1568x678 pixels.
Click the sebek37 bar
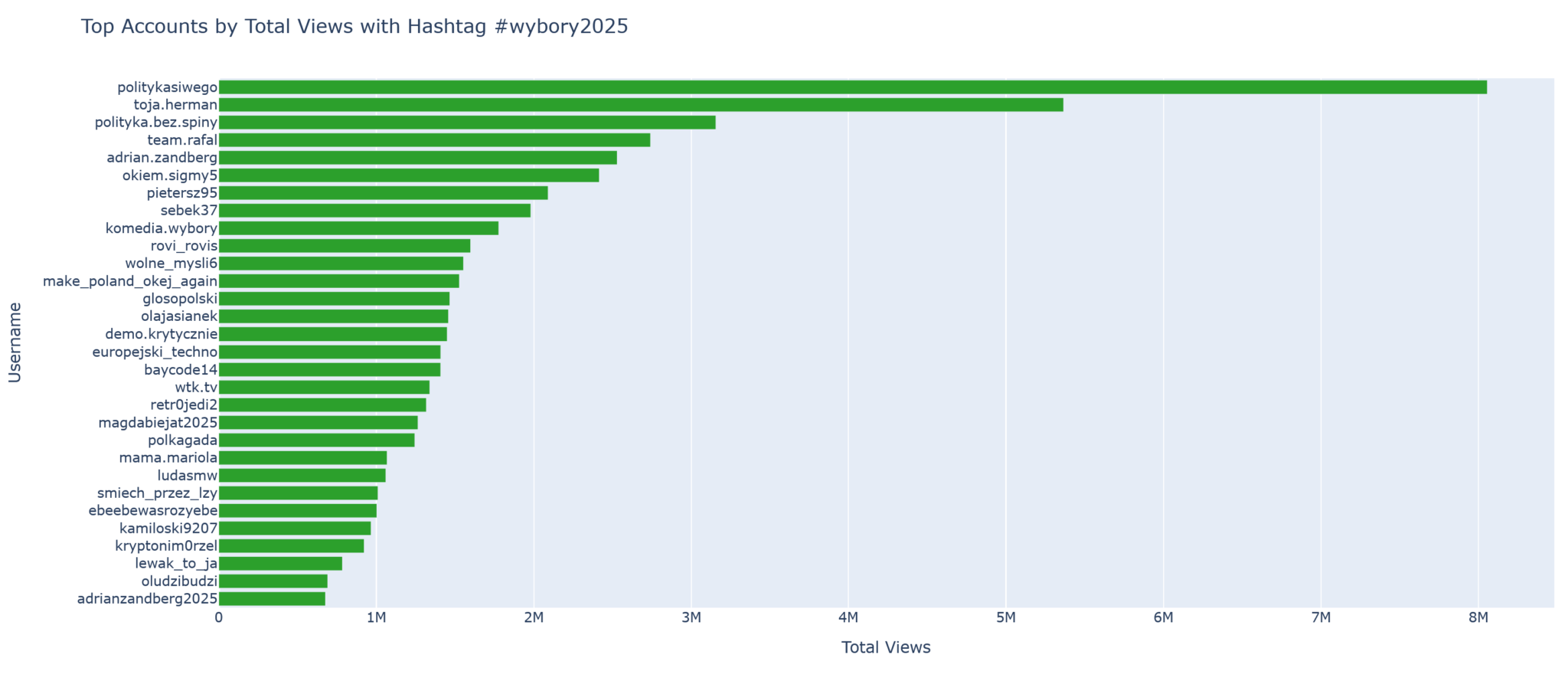pos(374,211)
